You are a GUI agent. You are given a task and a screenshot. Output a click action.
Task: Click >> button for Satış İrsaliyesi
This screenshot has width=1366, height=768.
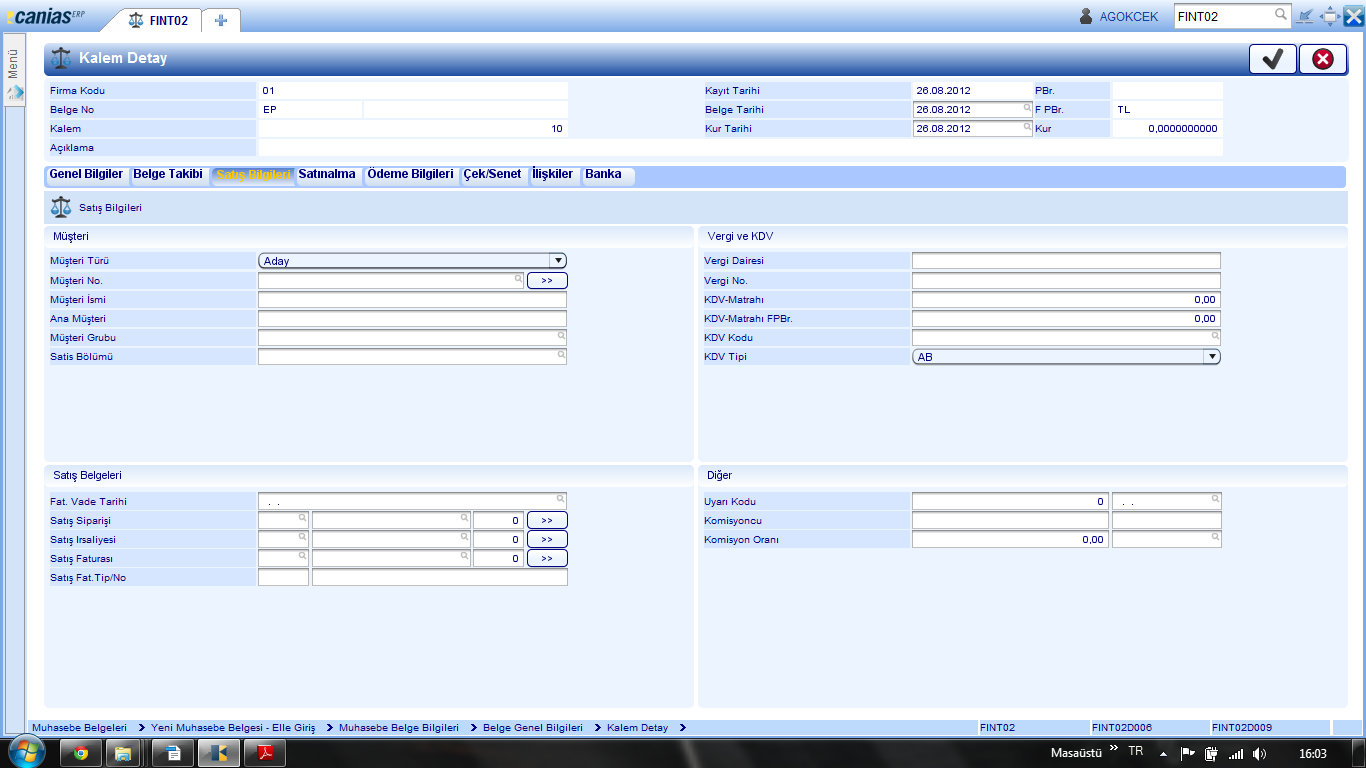[547, 539]
